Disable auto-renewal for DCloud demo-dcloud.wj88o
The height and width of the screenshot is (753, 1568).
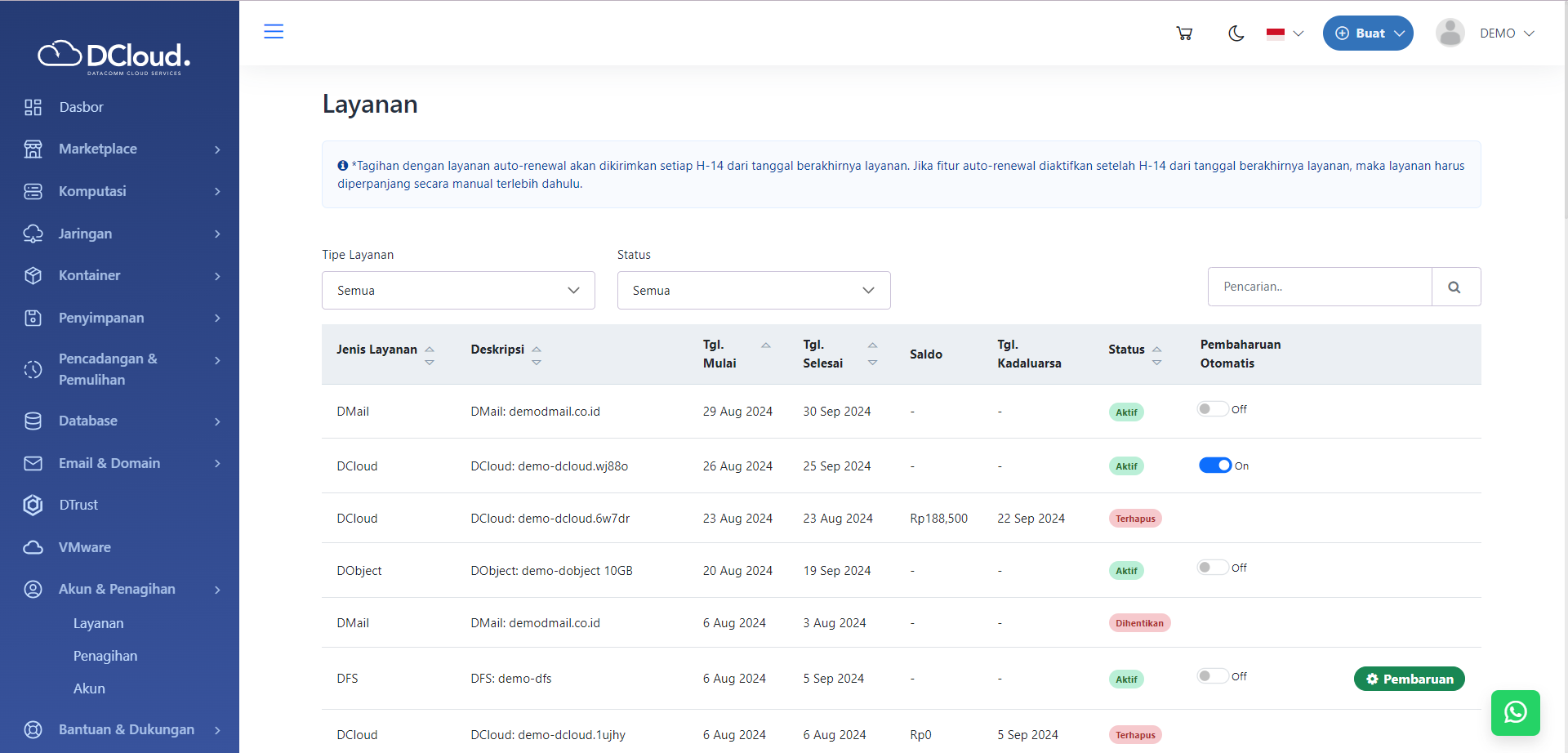[x=1214, y=466]
